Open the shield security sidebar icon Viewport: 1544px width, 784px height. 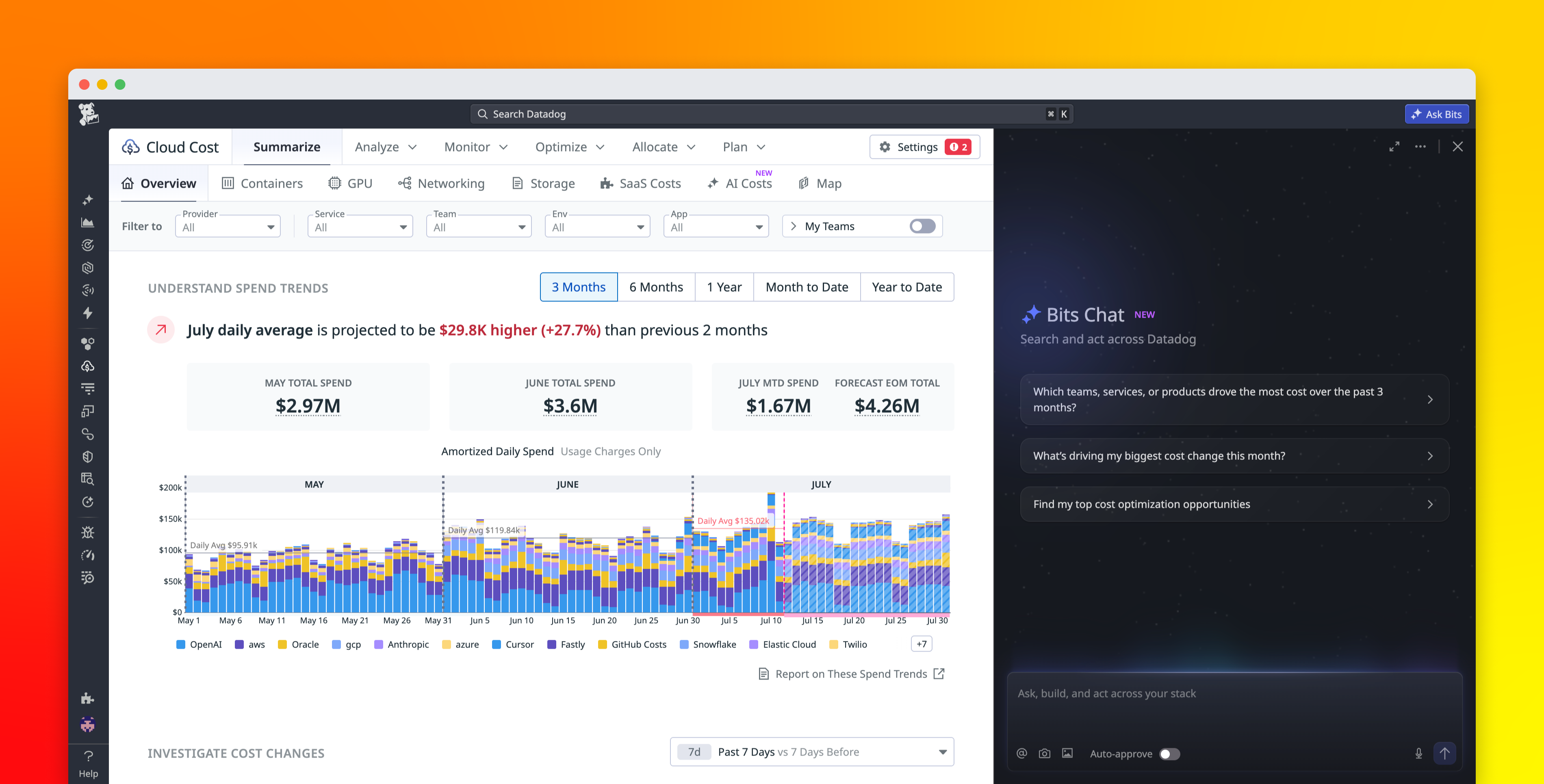coord(87,457)
